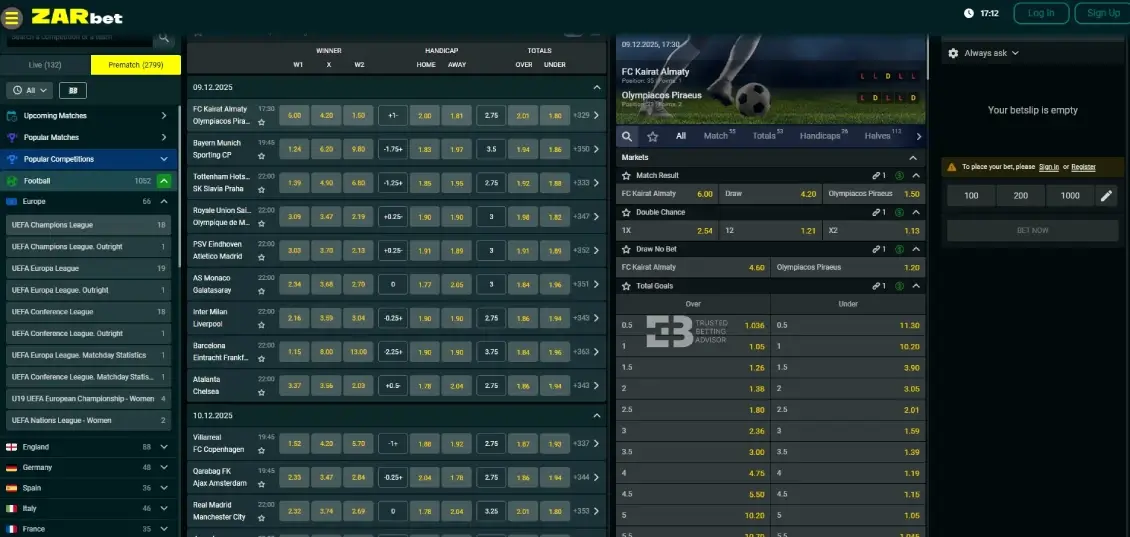Open the Match markets tab
The height and width of the screenshot is (537, 1130).
pos(719,136)
